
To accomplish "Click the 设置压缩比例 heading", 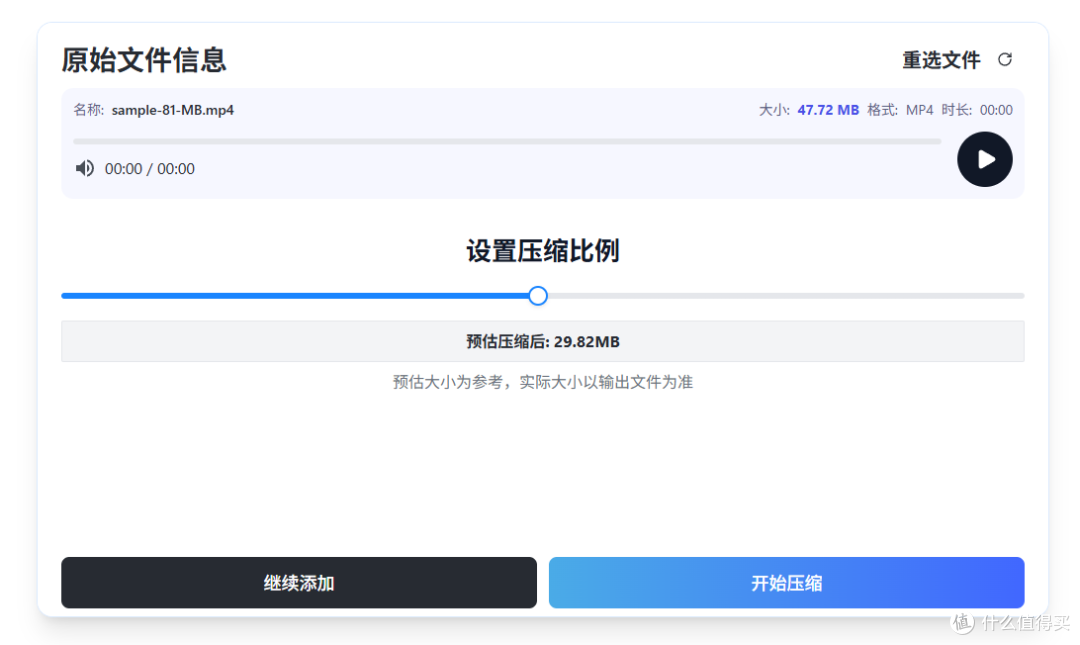I will point(543,251).
